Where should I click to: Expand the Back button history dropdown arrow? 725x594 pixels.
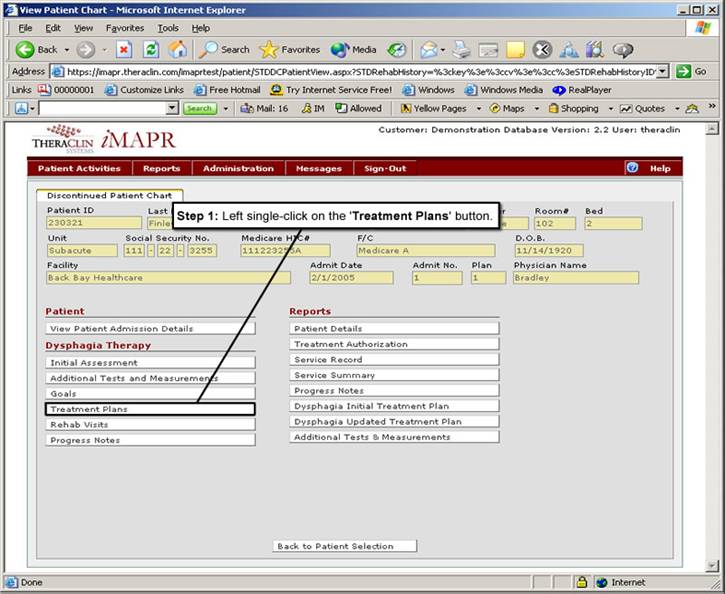pyautogui.click(x=69, y=50)
